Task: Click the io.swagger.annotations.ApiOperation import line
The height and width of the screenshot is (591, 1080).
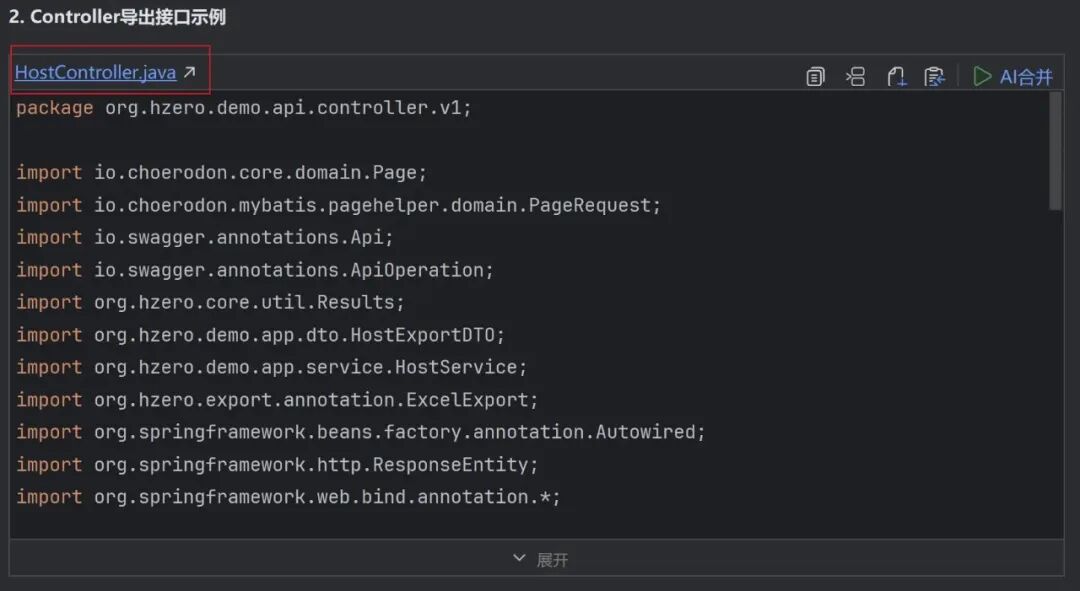Action: [255, 270]
